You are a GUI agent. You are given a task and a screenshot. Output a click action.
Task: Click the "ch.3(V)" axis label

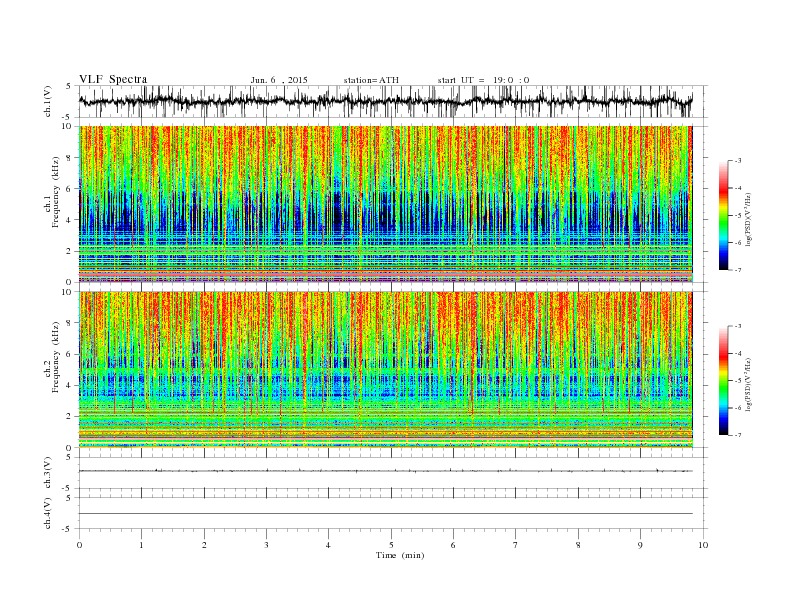click(48, 473)
